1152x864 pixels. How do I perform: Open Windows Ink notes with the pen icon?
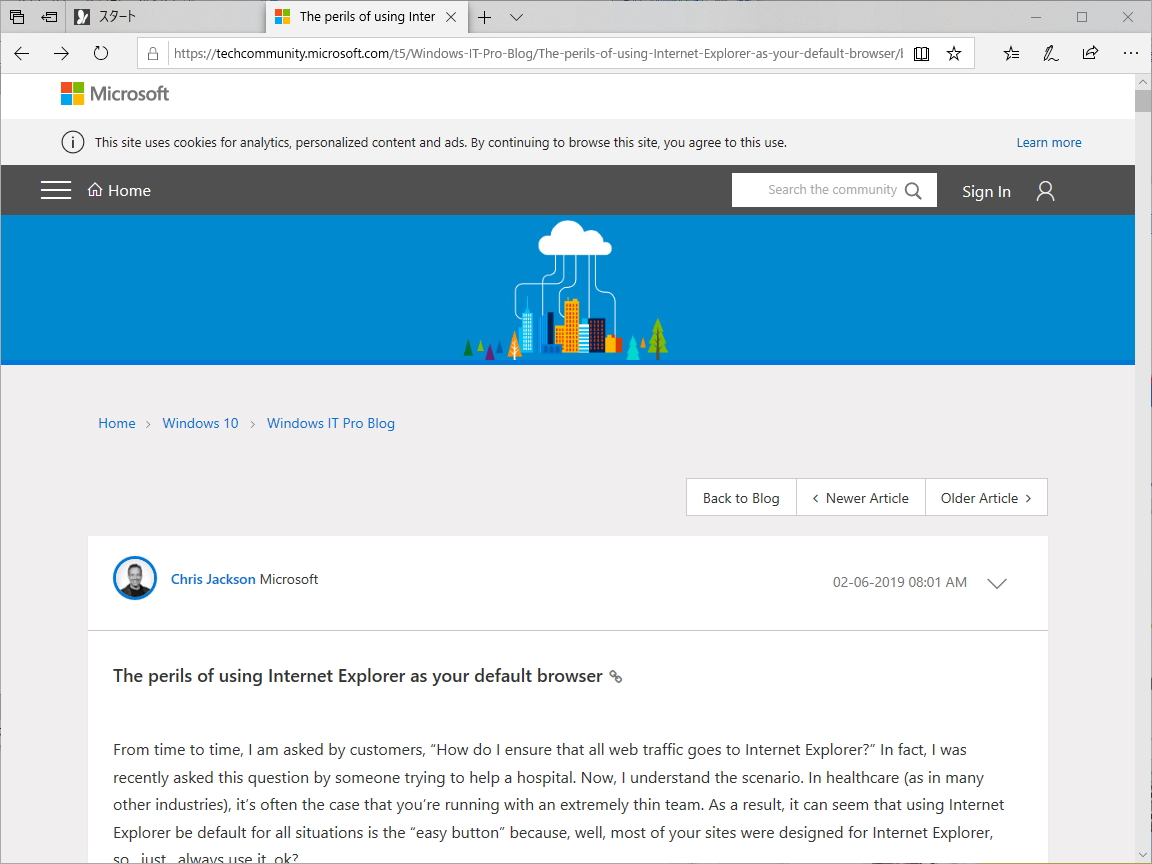(1050, 53)
